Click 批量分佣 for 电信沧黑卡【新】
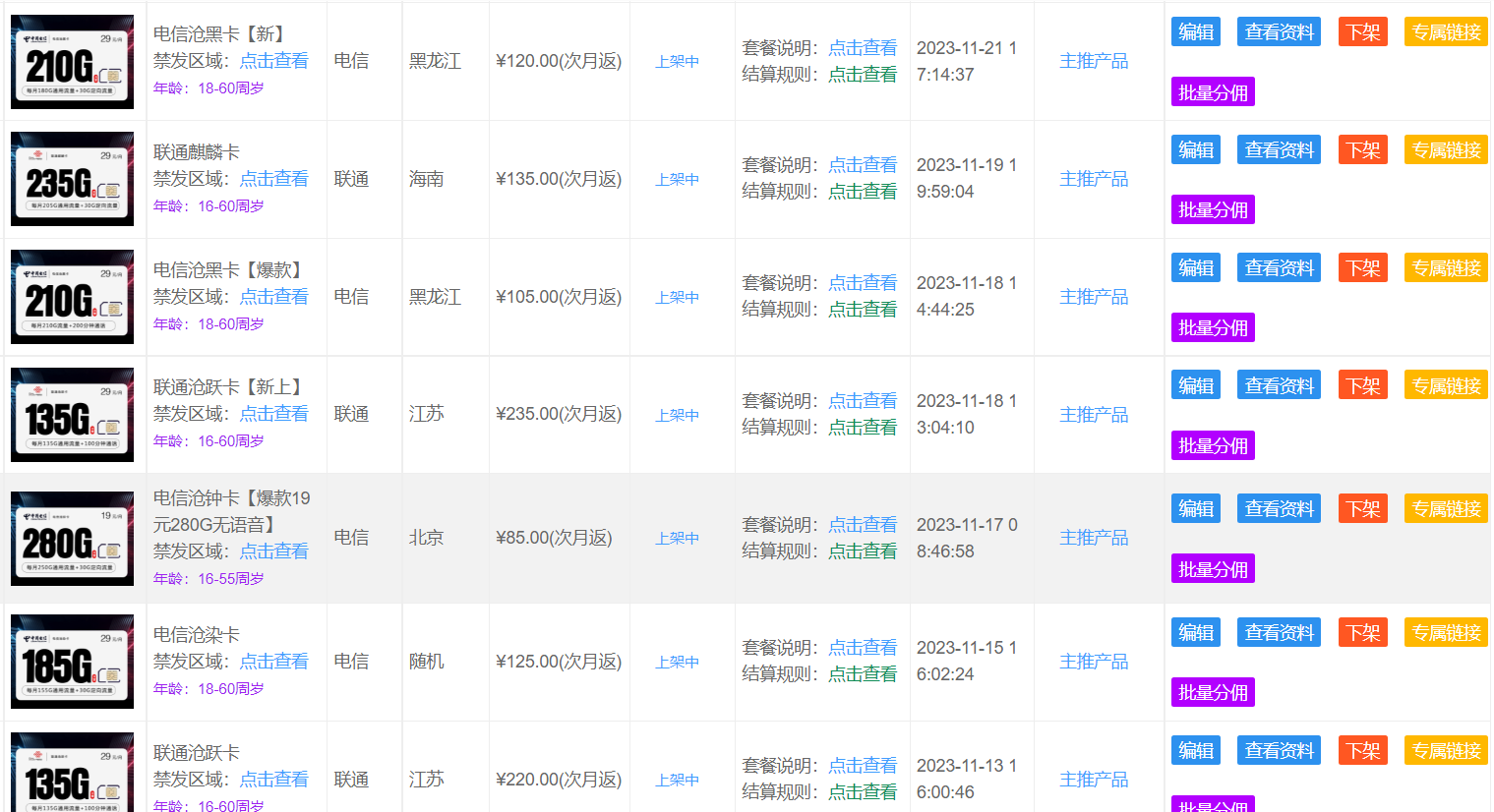Viewport: 1494px width, 812px height. [x=1213, y=92]
